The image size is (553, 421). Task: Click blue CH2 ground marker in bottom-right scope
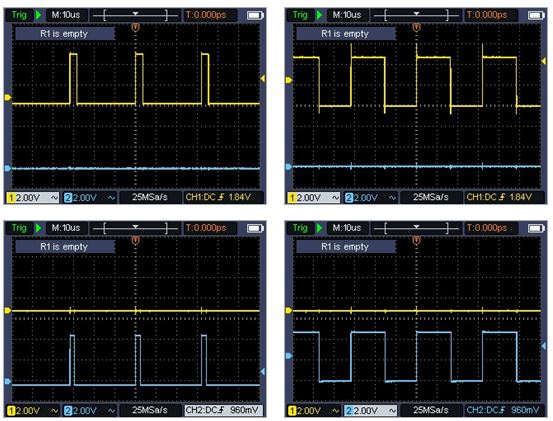point(289,356)
